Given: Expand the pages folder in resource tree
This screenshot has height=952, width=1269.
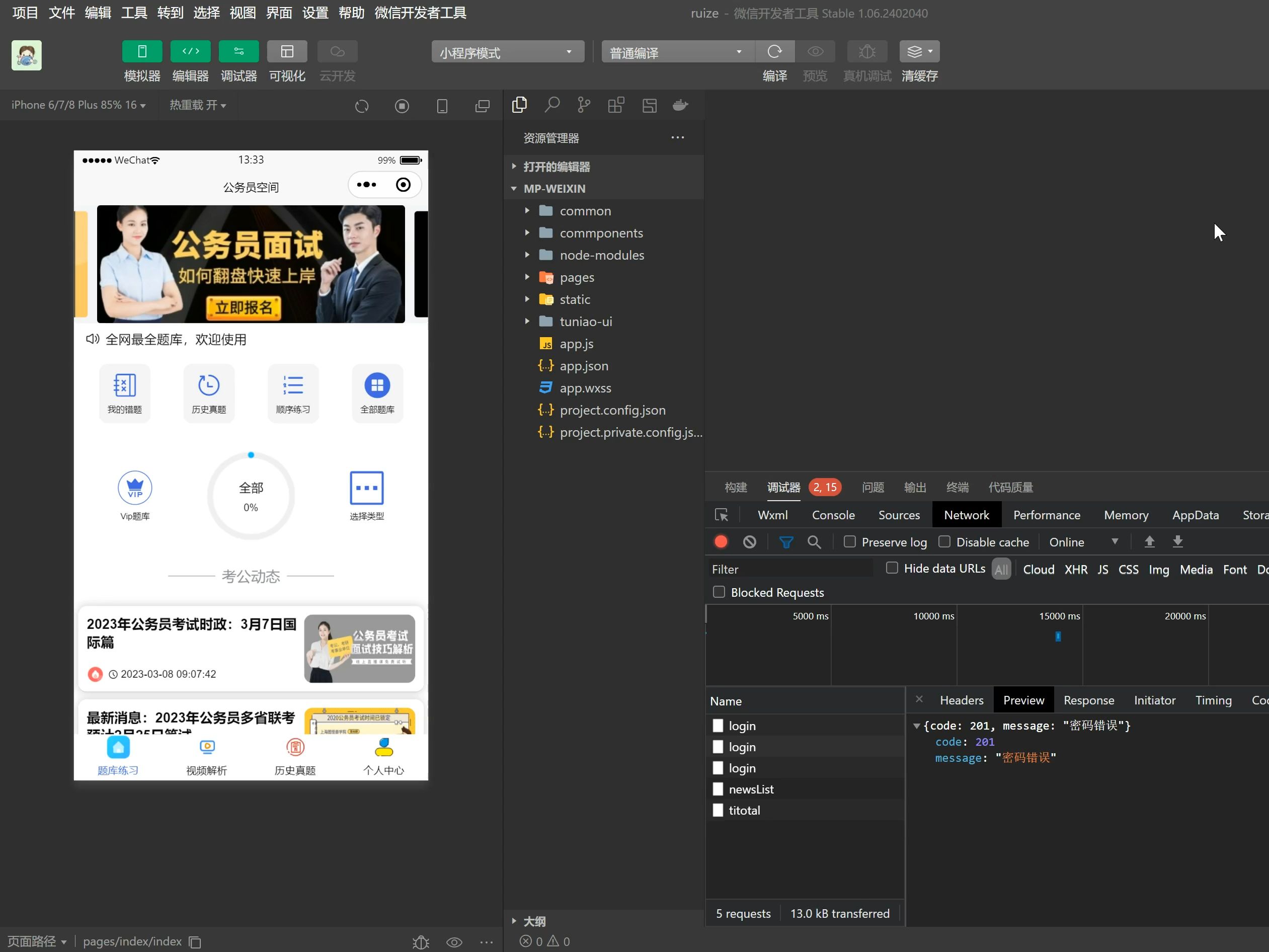Looking at the screenshot, I should [x=528, y=277].
